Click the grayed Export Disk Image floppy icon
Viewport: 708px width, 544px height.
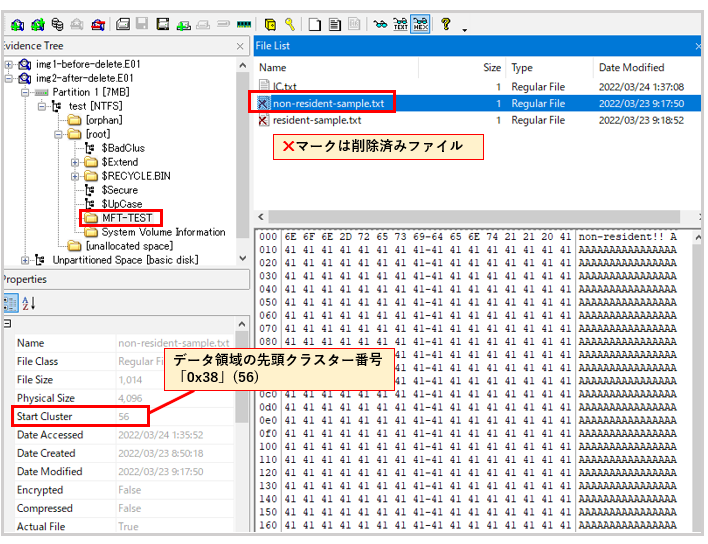point(142,24)
